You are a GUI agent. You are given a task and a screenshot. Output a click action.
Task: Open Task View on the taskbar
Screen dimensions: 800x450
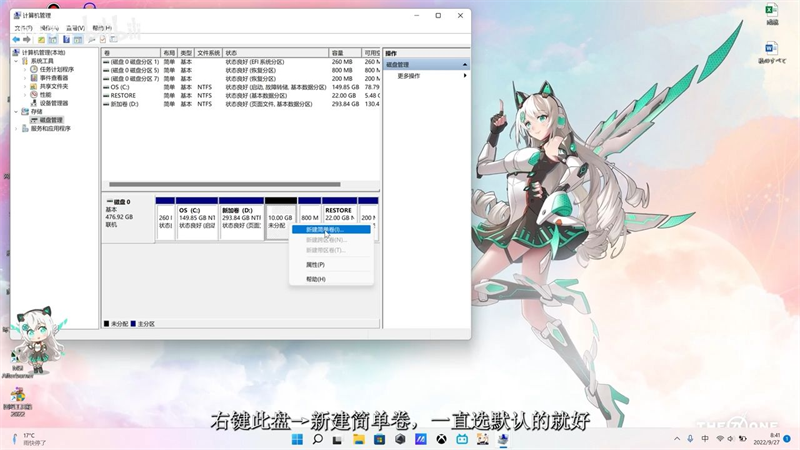pos(337,439)
